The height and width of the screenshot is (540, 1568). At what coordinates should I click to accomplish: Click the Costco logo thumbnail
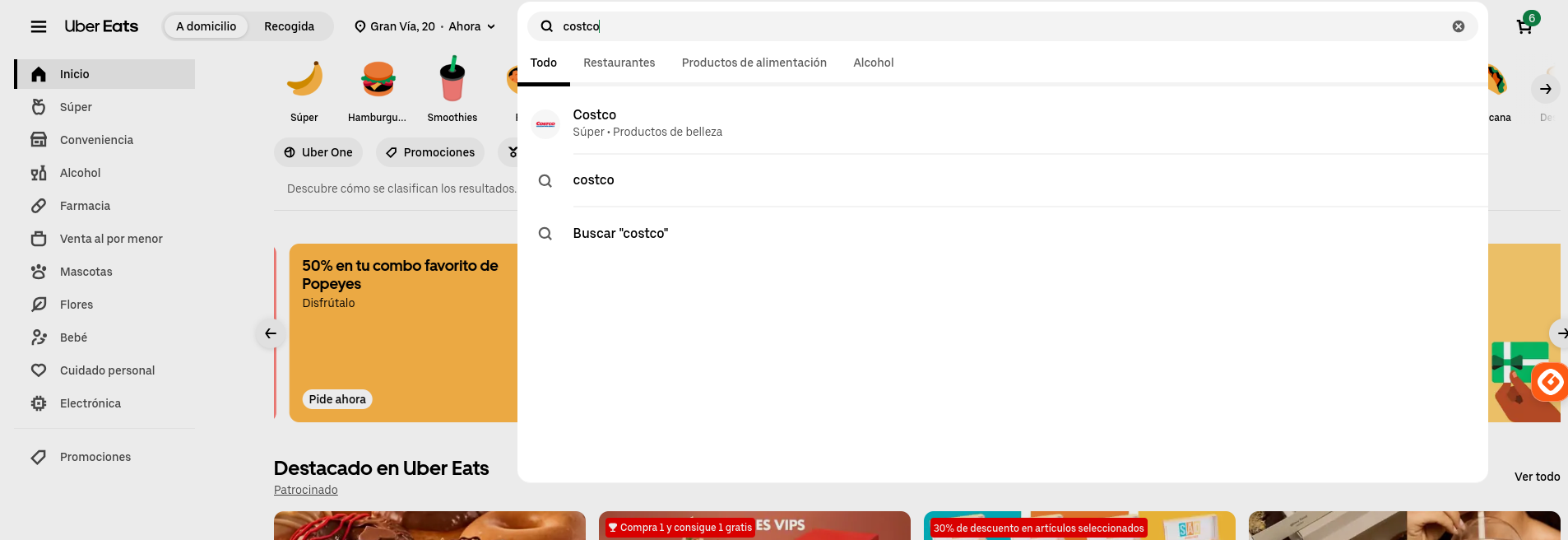[545, 124]
